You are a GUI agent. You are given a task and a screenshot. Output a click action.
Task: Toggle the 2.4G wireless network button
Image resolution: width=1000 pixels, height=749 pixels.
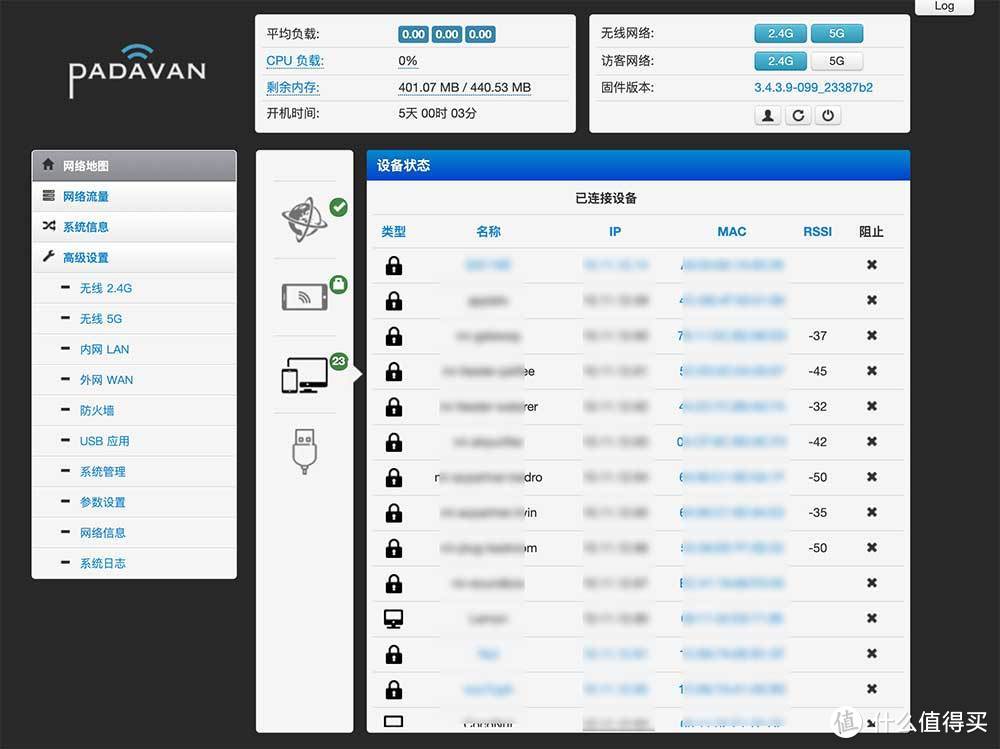tap(779, 33)
